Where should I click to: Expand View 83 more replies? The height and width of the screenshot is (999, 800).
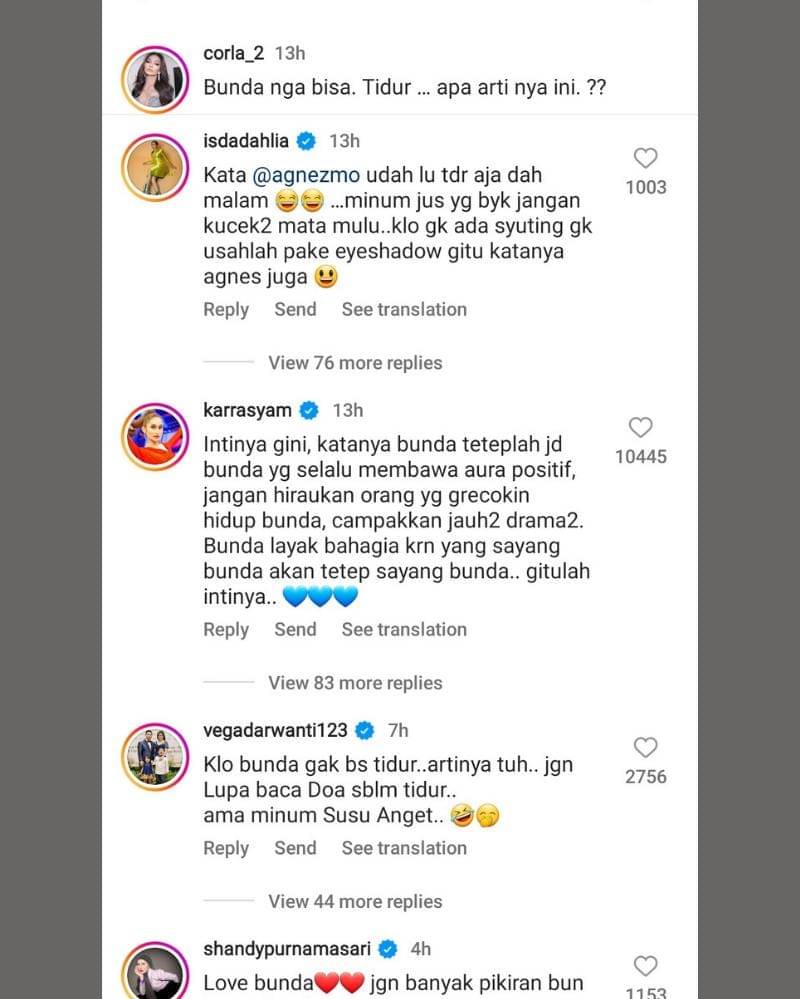pos(355,682)
